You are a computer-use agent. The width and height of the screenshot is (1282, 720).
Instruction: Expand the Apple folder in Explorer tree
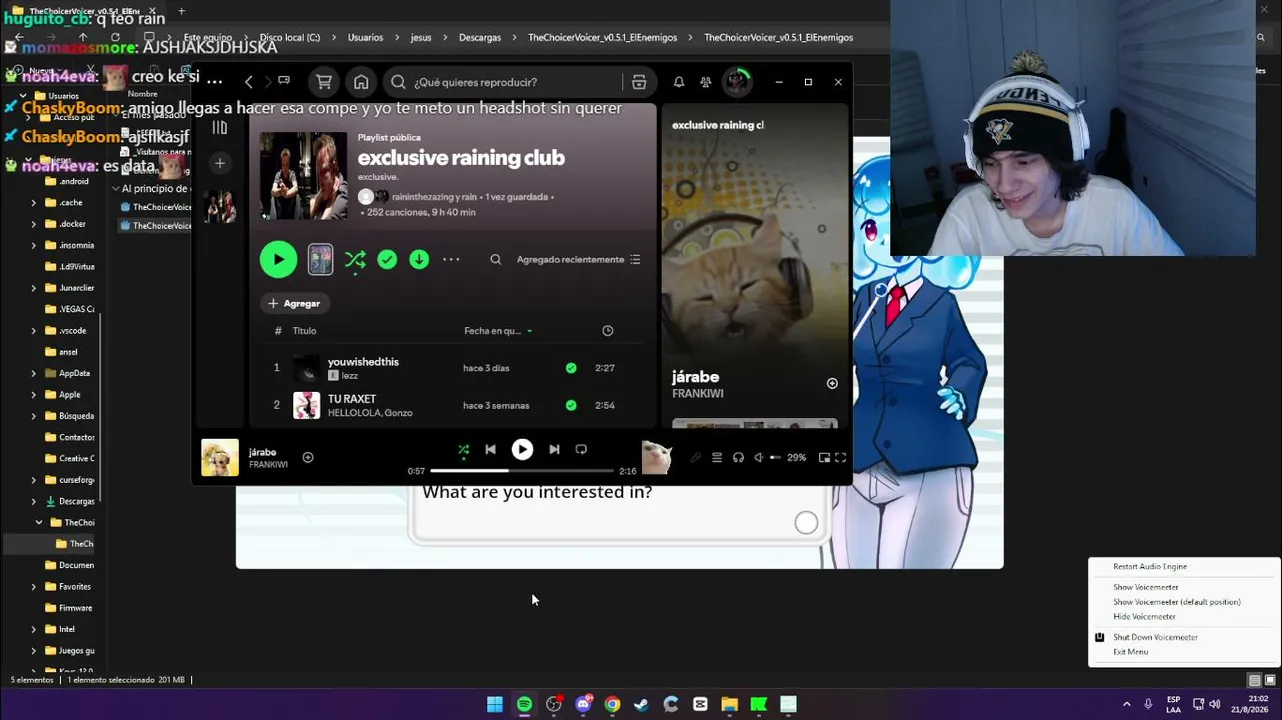point(34,395)
